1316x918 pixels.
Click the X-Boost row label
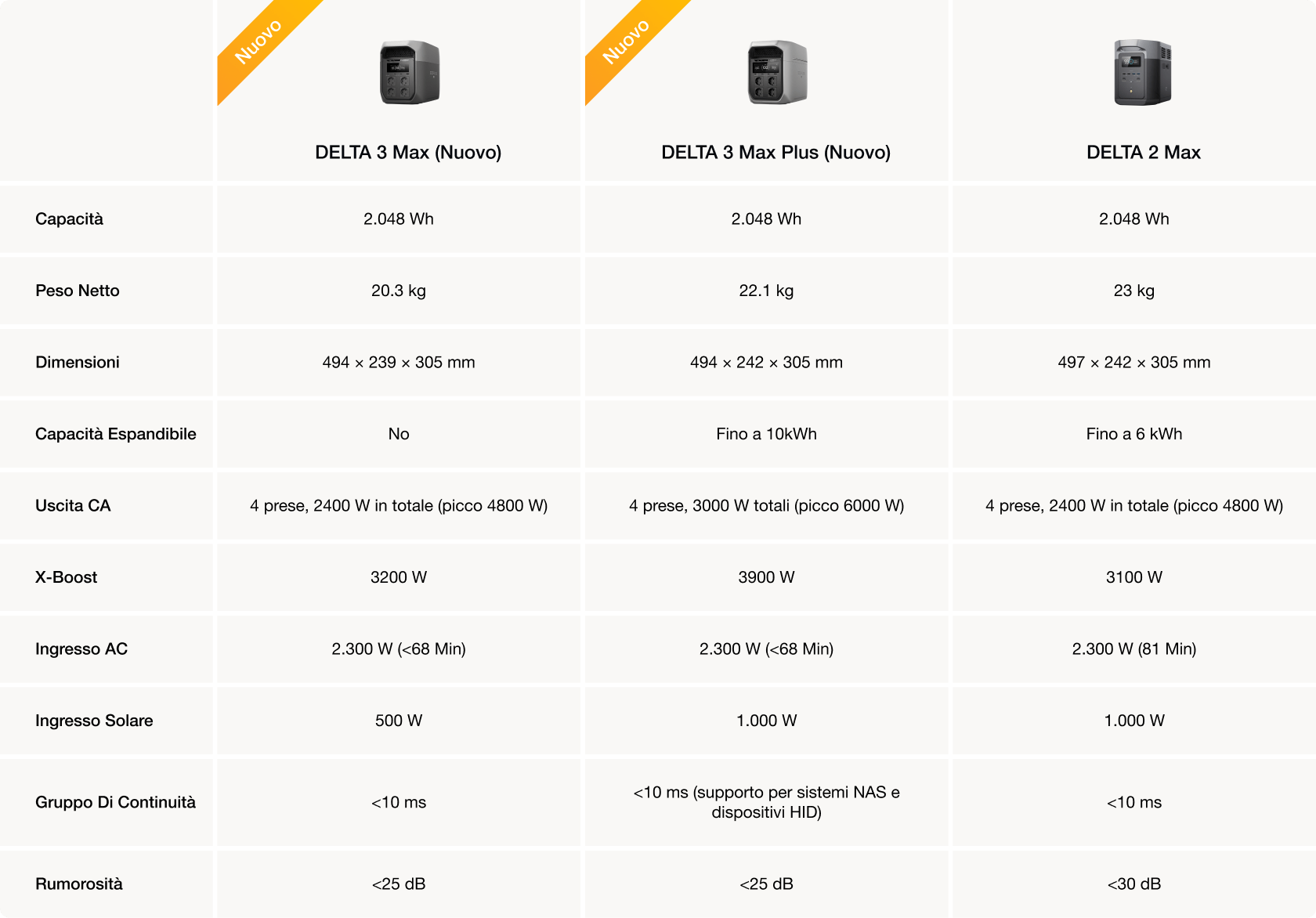(x=66, y=577)
